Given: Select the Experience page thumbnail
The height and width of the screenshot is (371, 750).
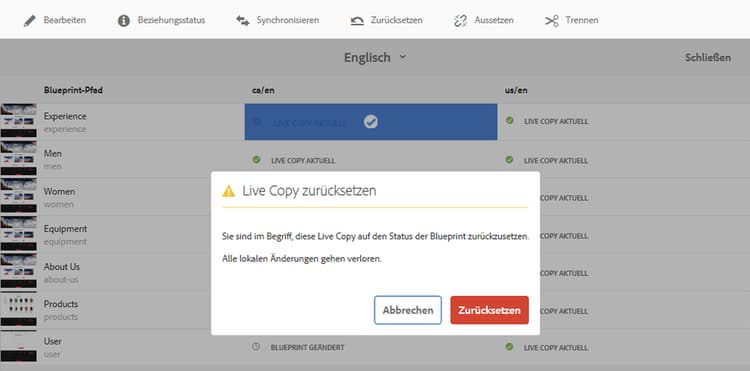Looking at the screenshot, I should pos(18,121).
